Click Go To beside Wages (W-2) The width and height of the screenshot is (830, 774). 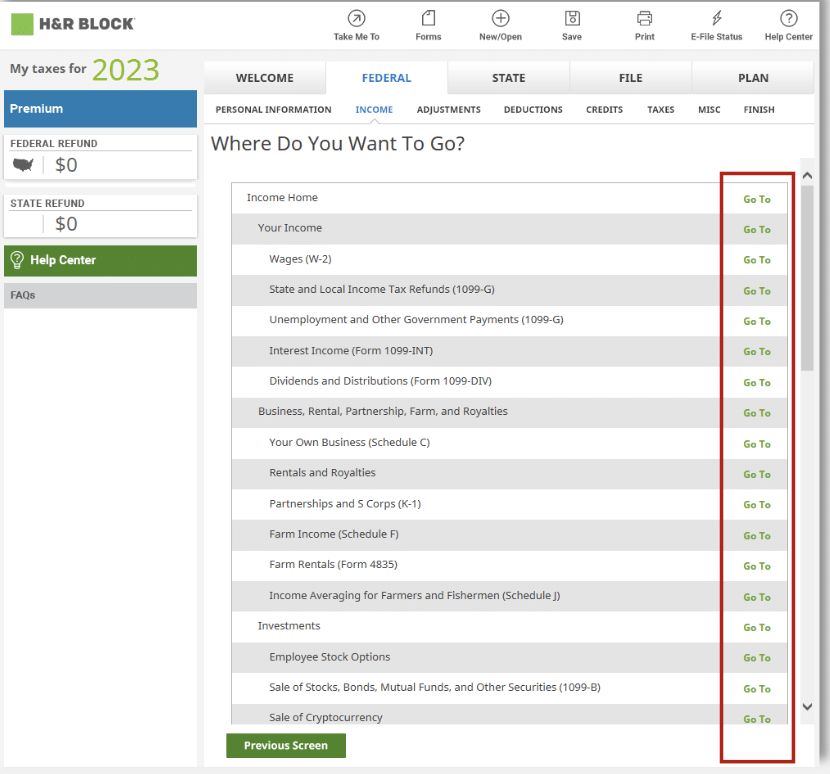pos(756,259)
